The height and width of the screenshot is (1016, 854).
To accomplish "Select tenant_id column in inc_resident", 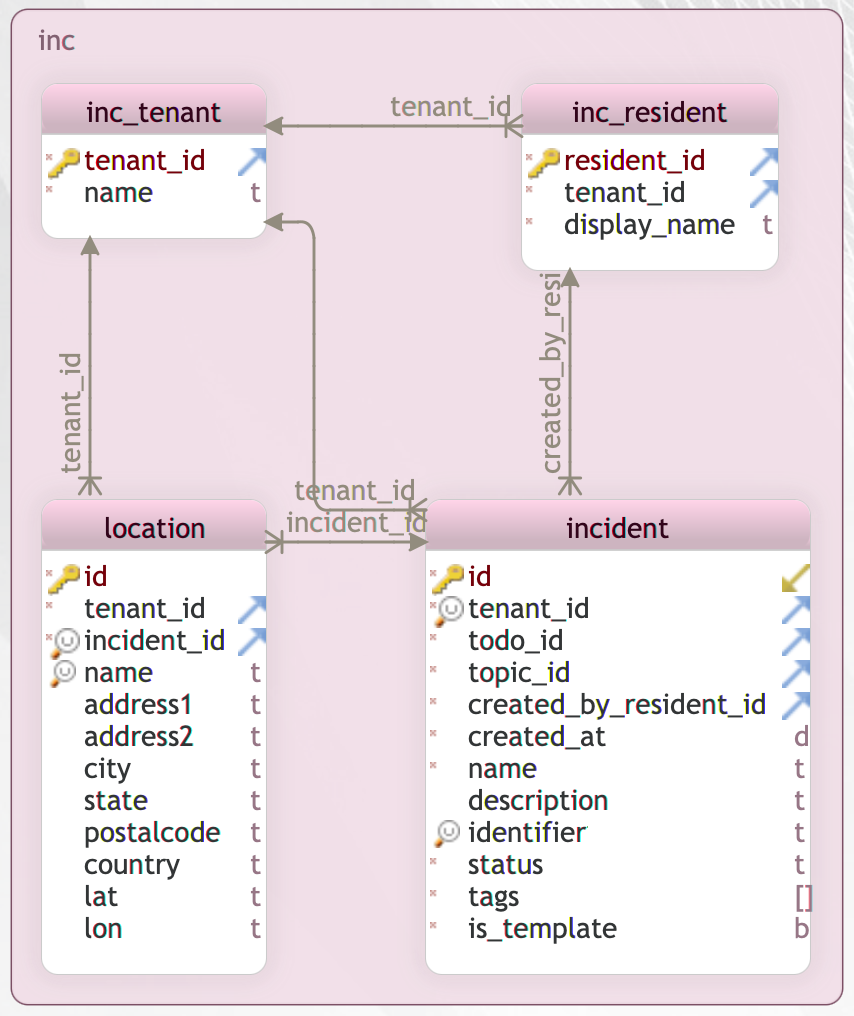I will pyautogui.click(x=625, y=193).
